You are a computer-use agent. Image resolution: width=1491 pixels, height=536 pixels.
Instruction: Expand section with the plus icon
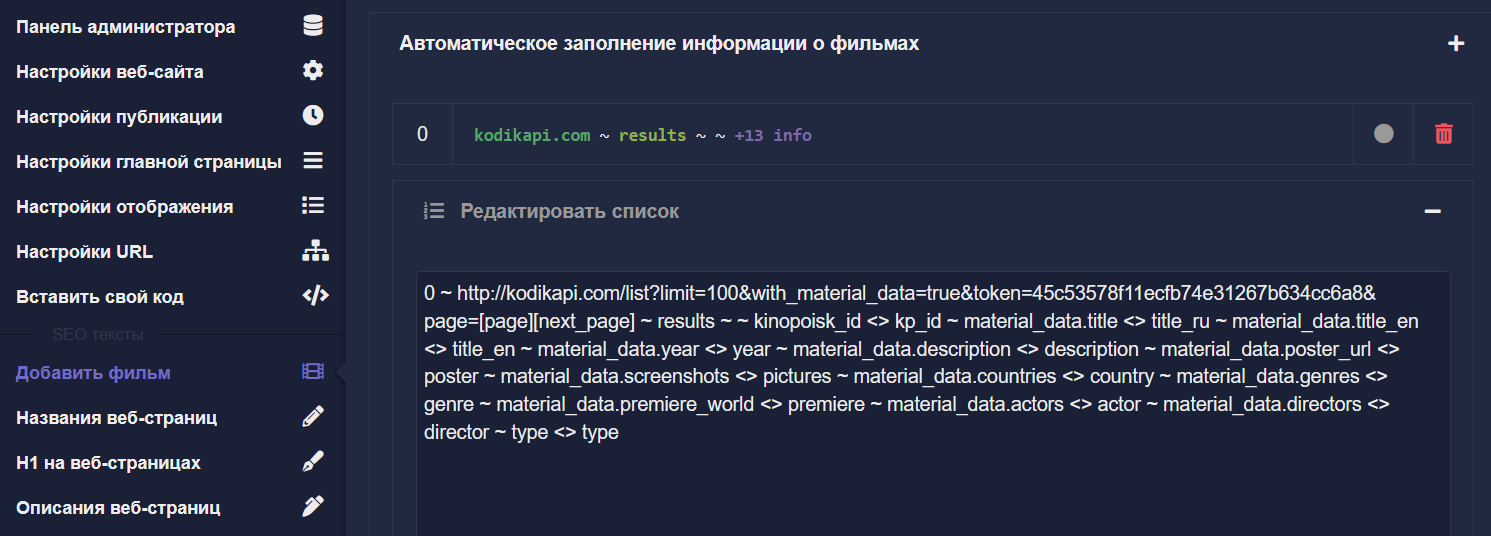tap(1455, 44)
